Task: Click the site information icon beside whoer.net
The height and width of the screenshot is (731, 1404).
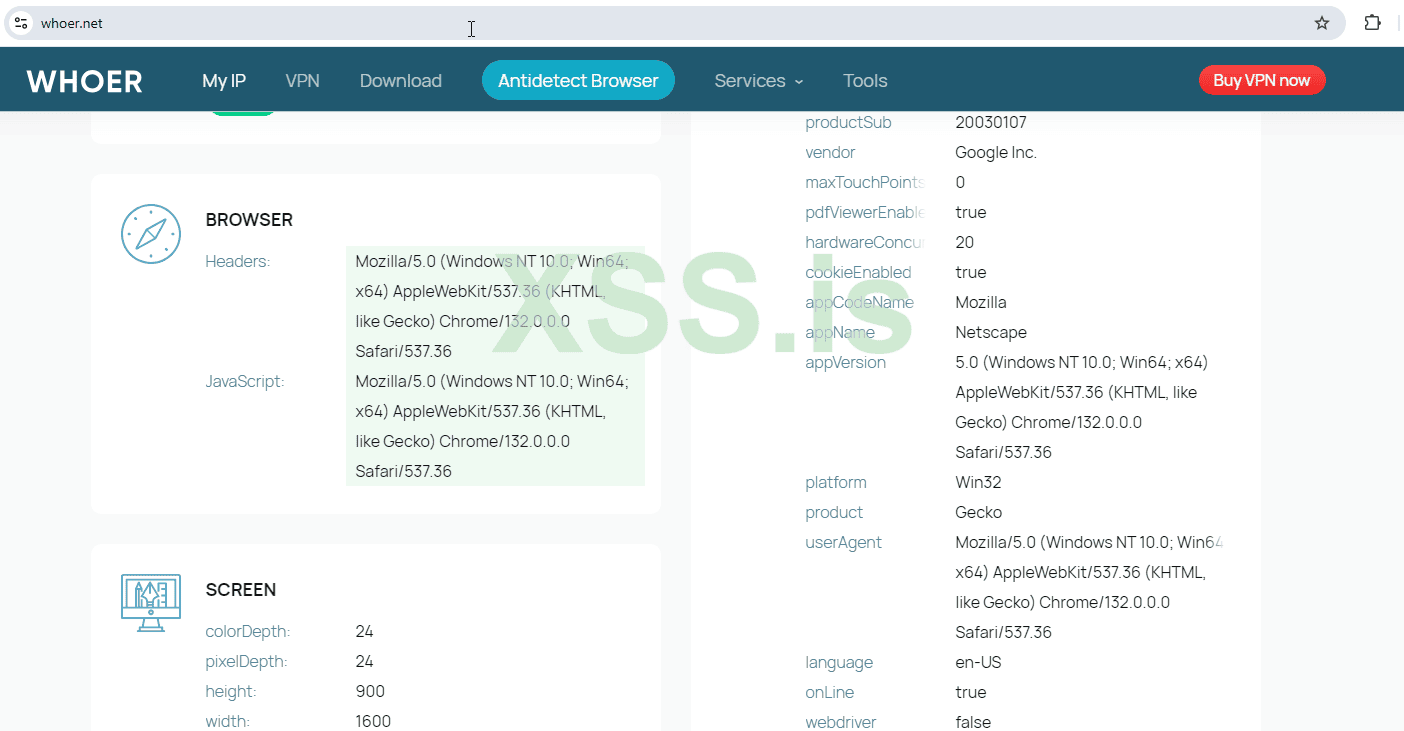Action: pyautogui.click(x=21, y=23)
